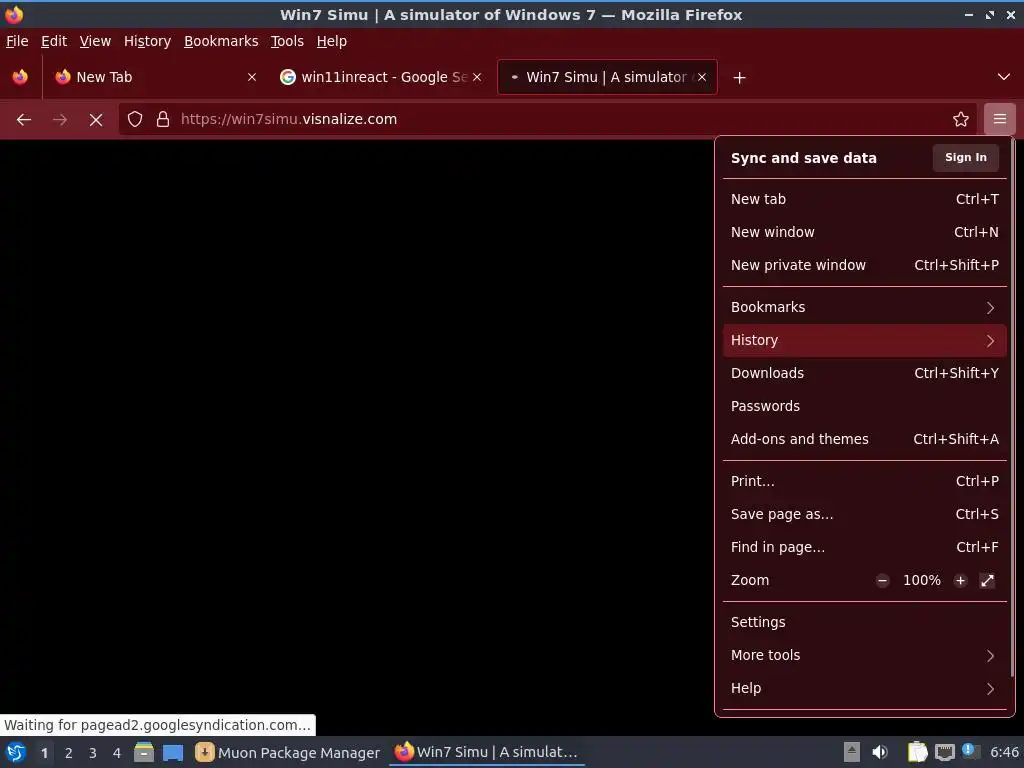This screenshot has width=1024, height=768.
Task: Click the padlock site security icon
Action: click(x=163, y=120)
